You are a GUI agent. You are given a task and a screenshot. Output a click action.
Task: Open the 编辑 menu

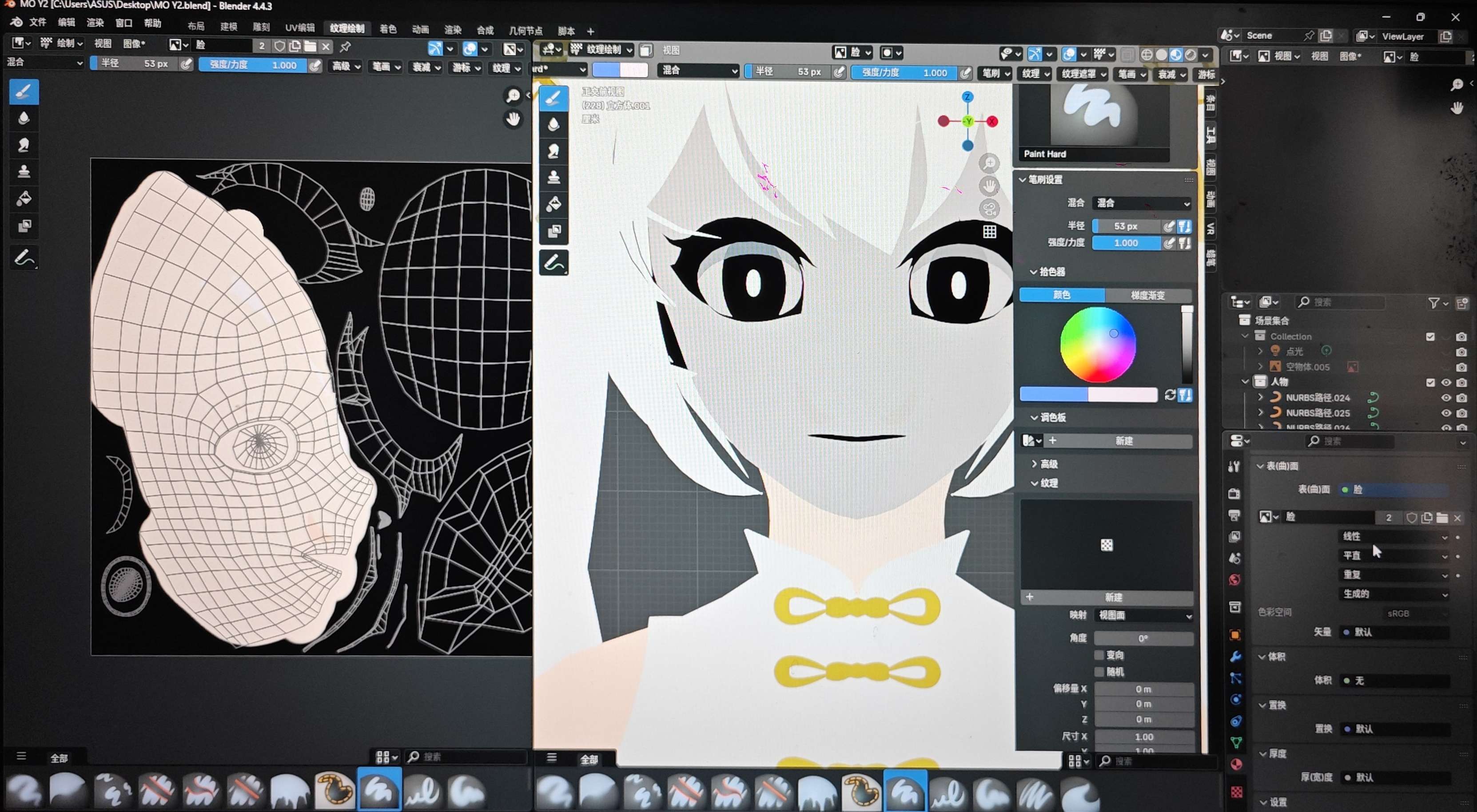pos(66,22)
